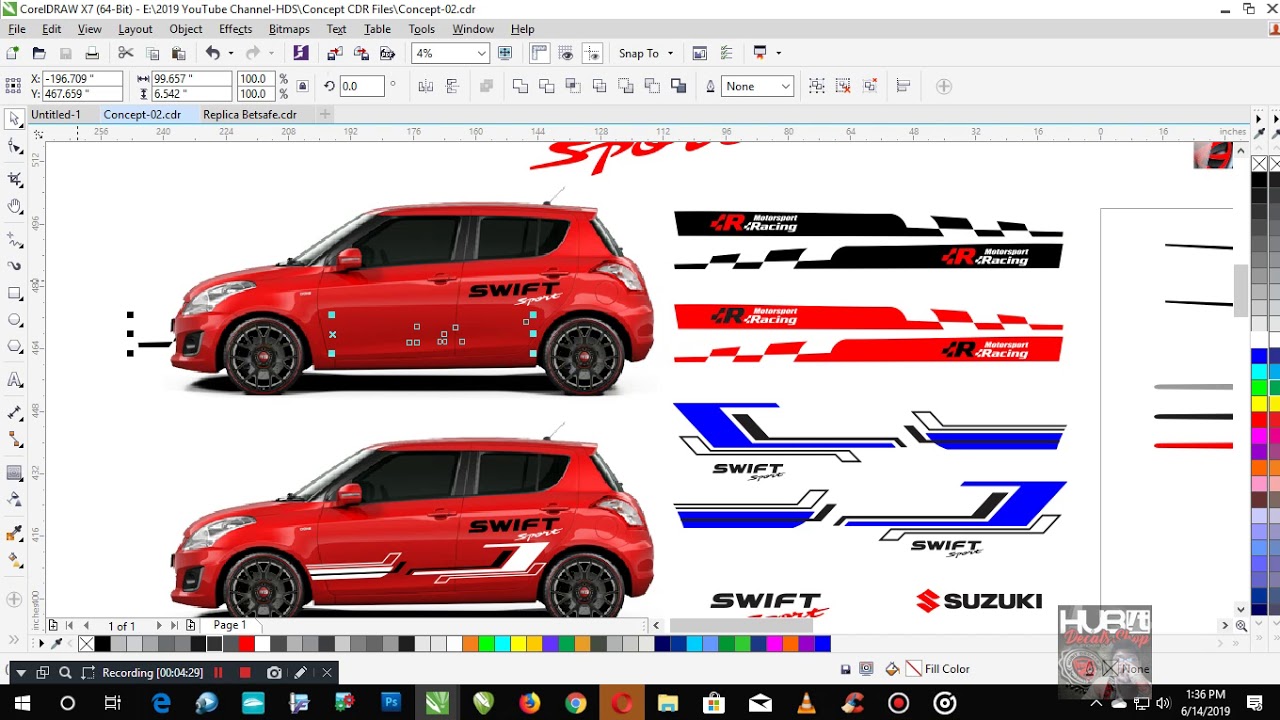Select the Transparency tool
1280x720 pixels.
pyautogui.click(x=14, y=499)
